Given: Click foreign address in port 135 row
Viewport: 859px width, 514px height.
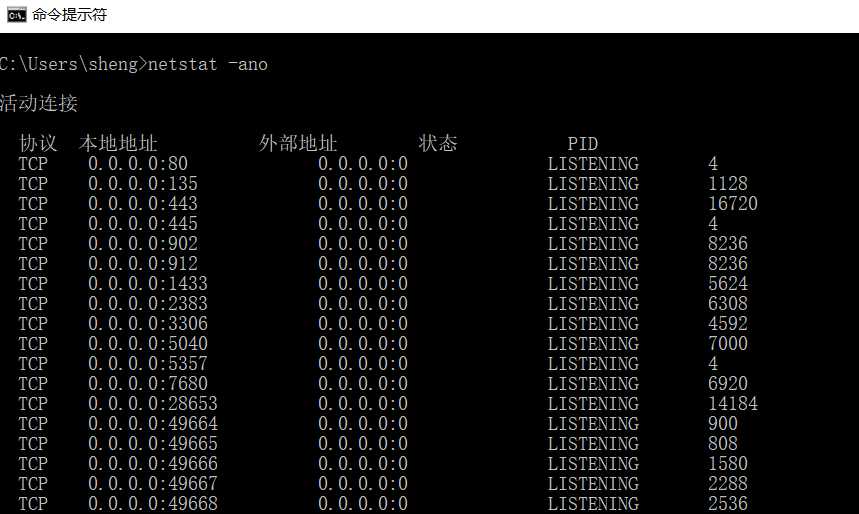Looking at the screenshot, I should pos(363,184).
